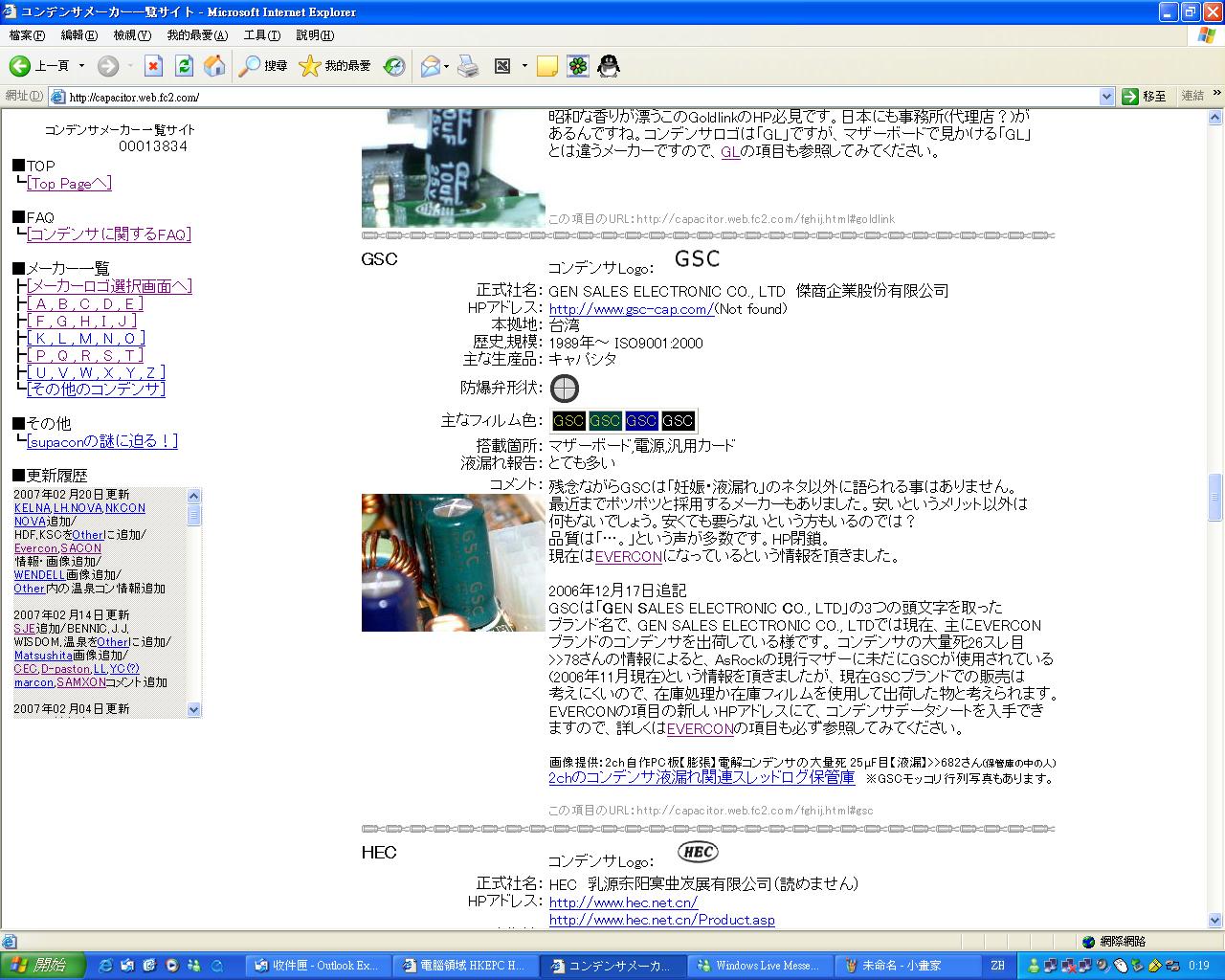The width and height of the screenshot is (1225, 980).
Task: Click the Messenger status tray icon
Action: pyautogui.click(x=1036, y=966)
